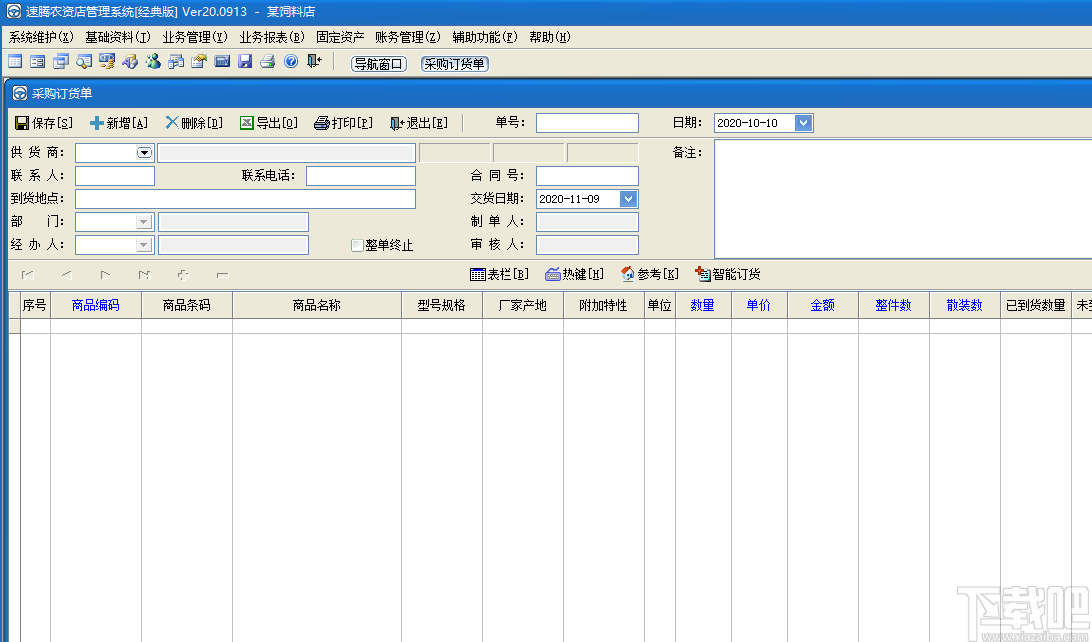Jump to first record navigation arrow

point(28,275)
